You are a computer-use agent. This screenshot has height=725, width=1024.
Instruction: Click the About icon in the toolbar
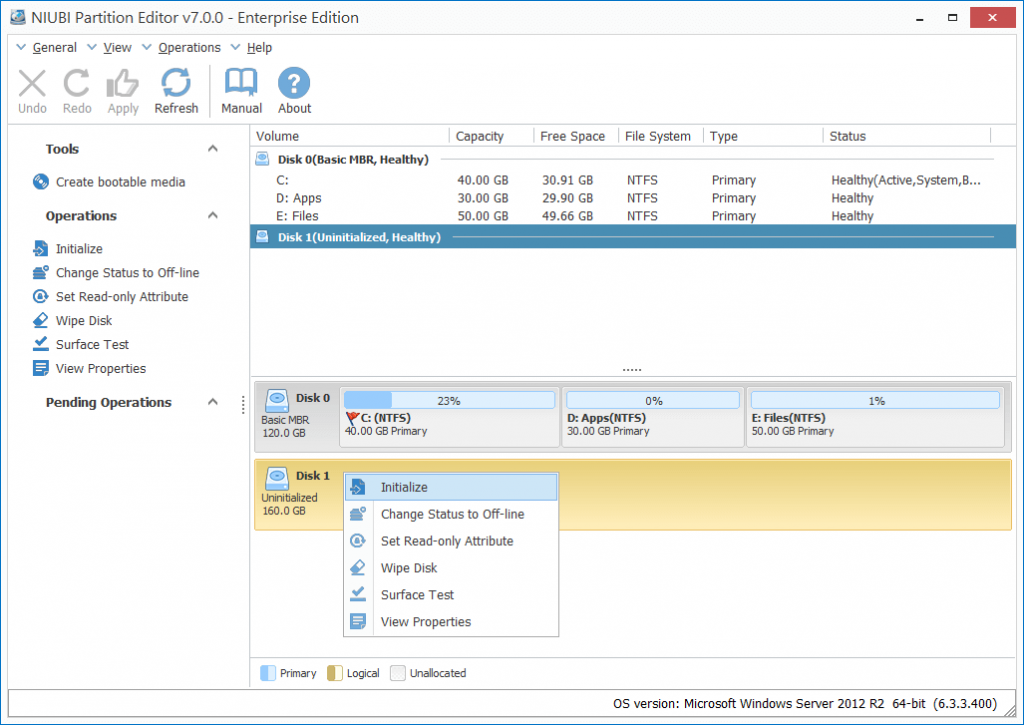click(293, 89)
